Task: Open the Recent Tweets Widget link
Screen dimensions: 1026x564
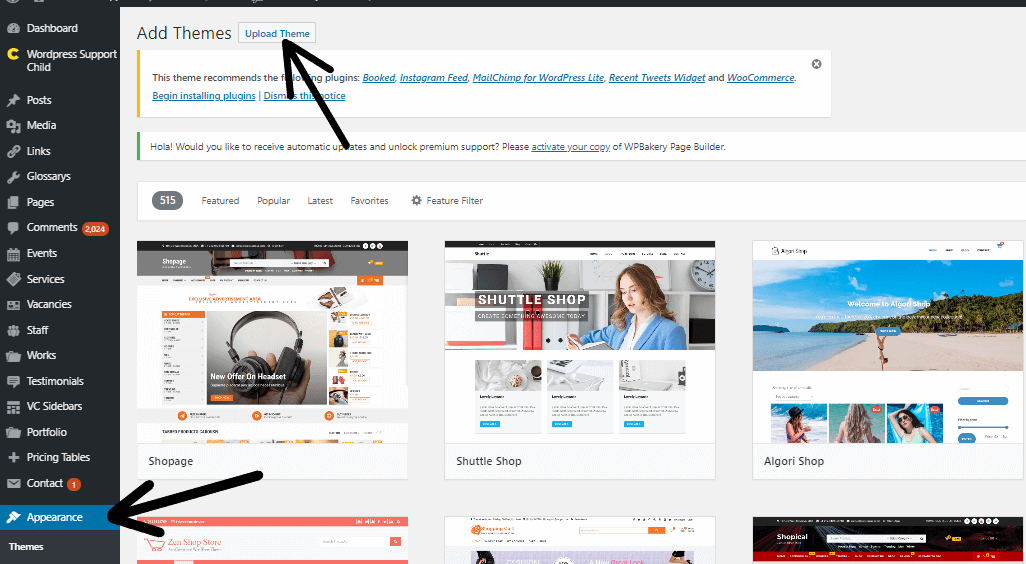Action: (x=657, y=78)
